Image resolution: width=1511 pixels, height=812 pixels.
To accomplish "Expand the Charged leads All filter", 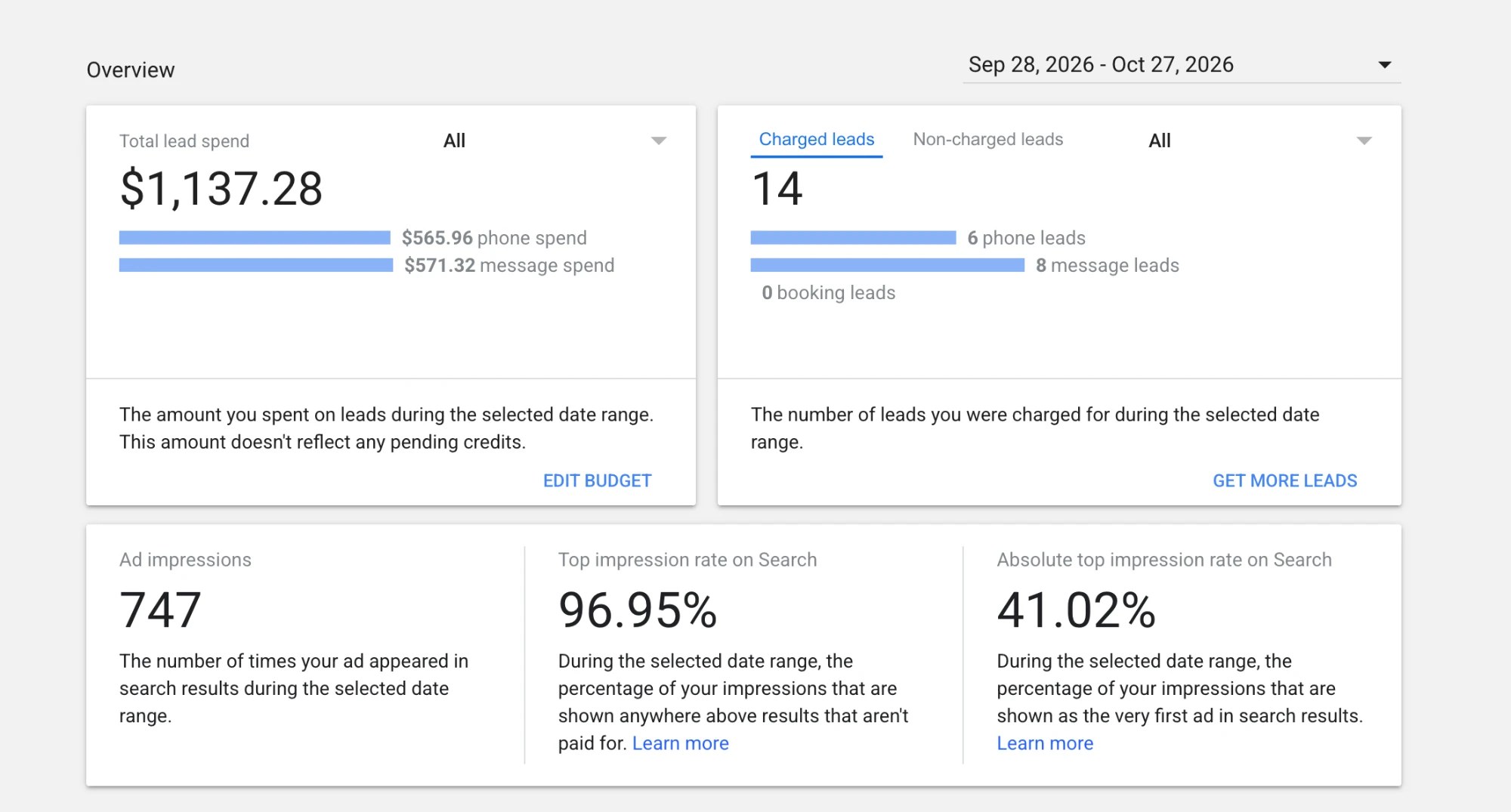I will 1260,140.
